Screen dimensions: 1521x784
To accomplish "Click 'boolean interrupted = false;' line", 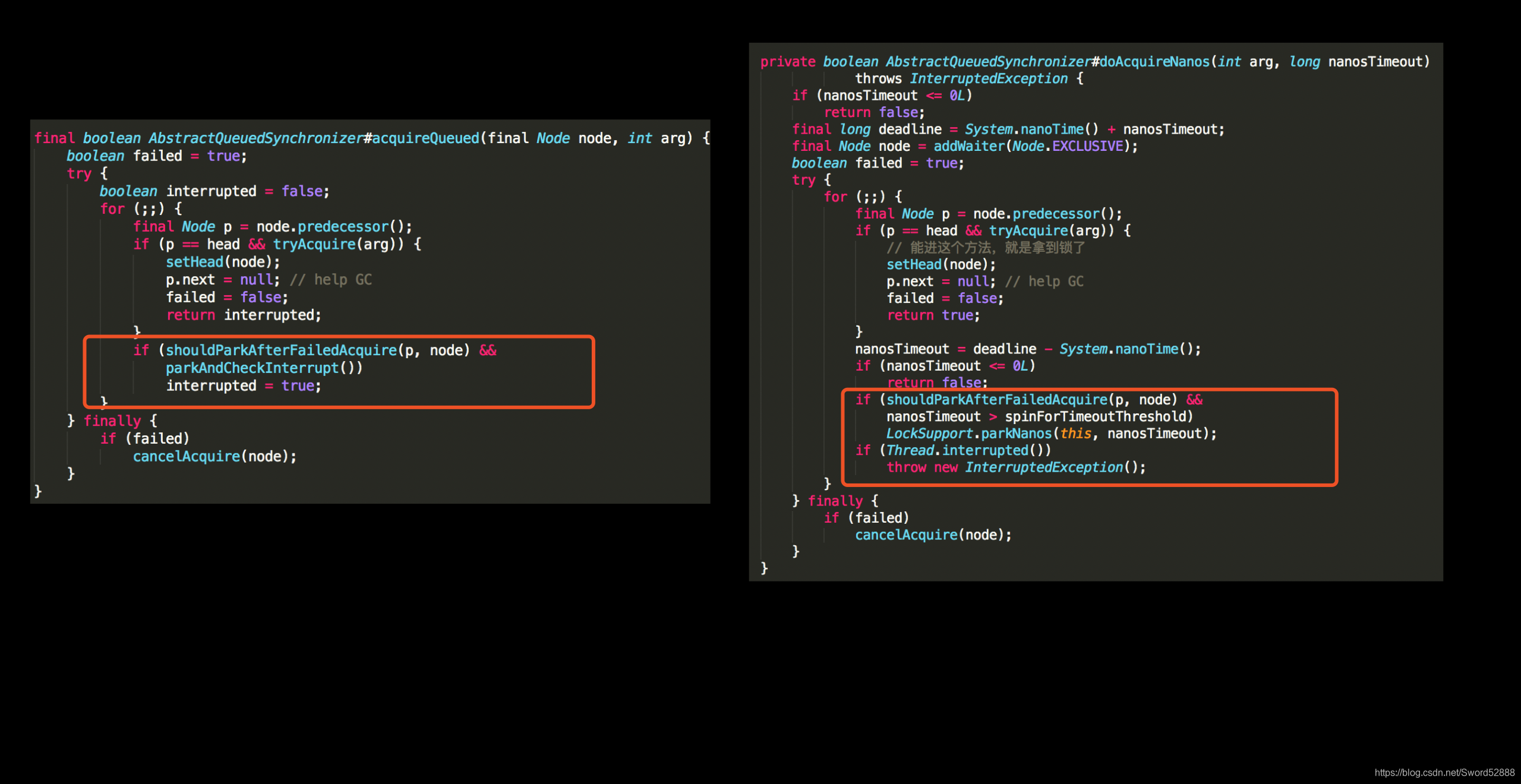I will click(x=214, y=191).
